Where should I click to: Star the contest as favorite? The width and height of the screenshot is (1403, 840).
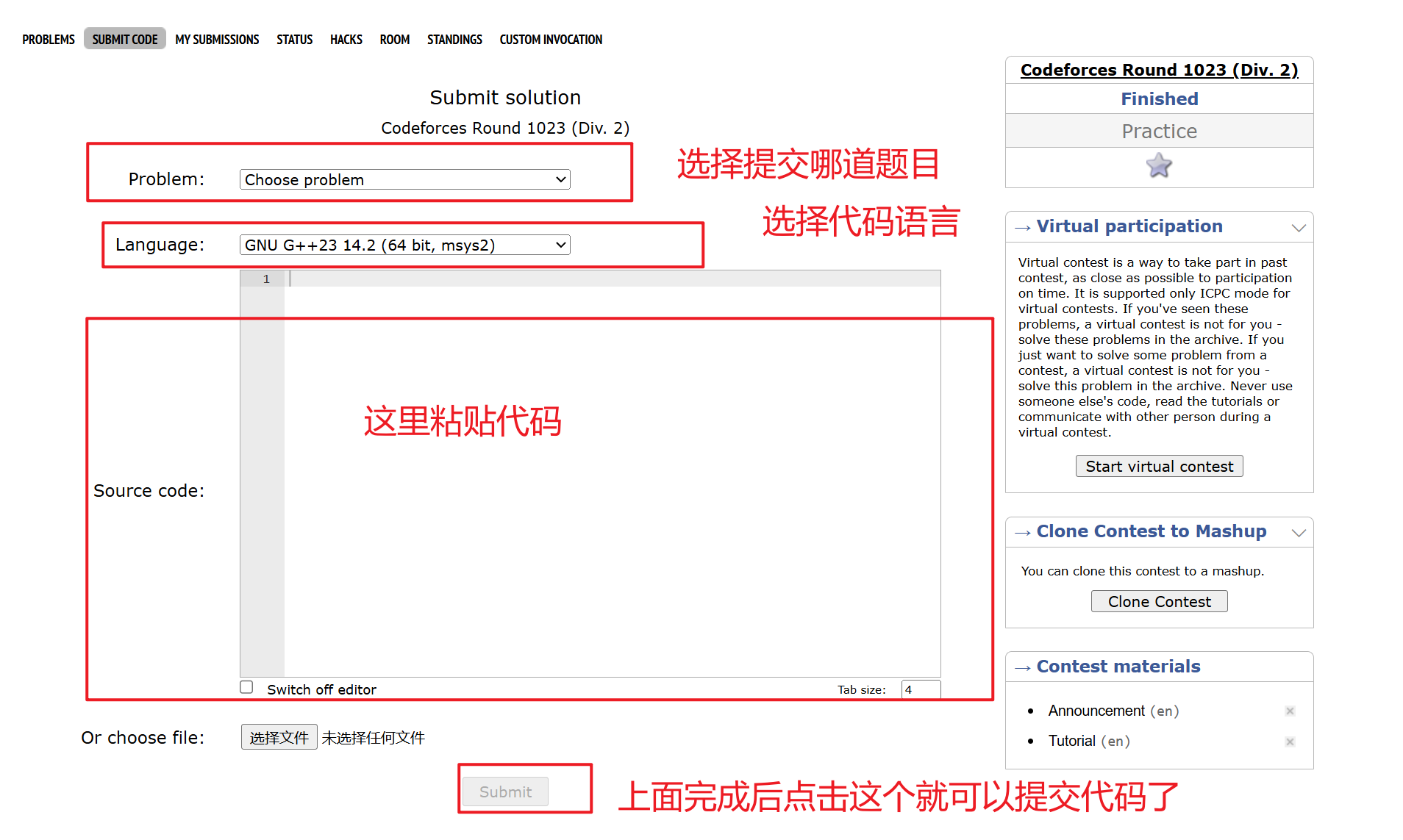click(1159, 165)
